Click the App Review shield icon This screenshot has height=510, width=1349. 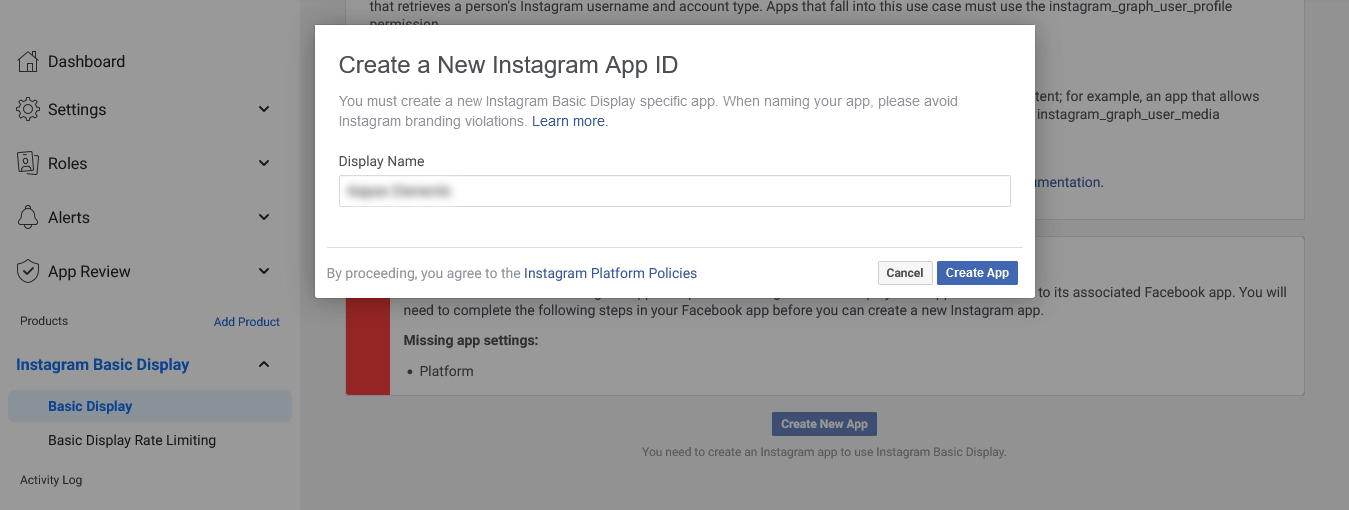pos(28,271)
